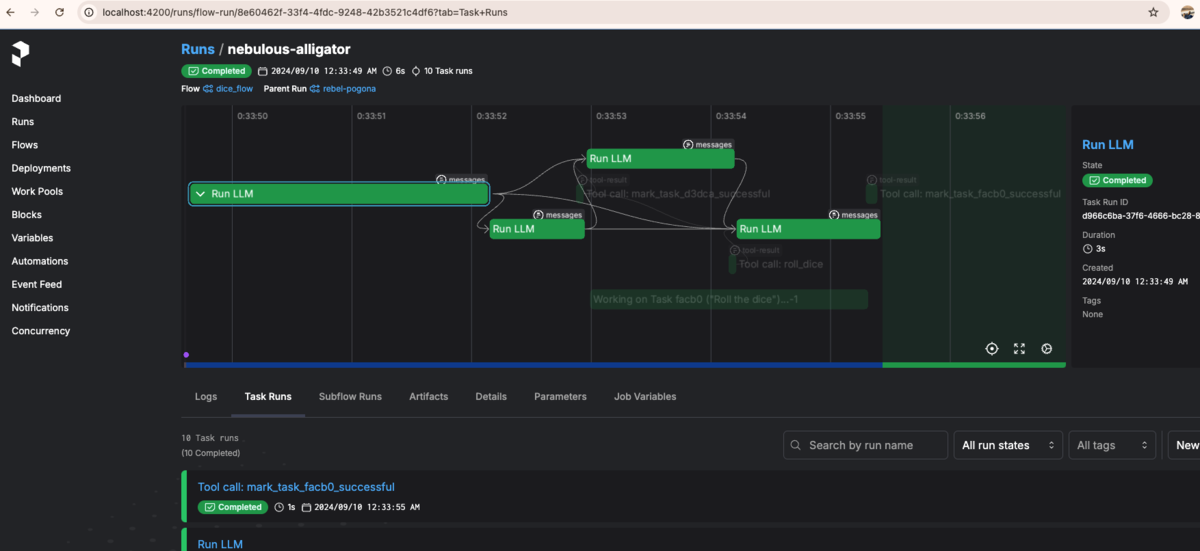Screen dimensions: 1200x551
Task: Click the search magnifier icon in run search
Action: [795, 445]
